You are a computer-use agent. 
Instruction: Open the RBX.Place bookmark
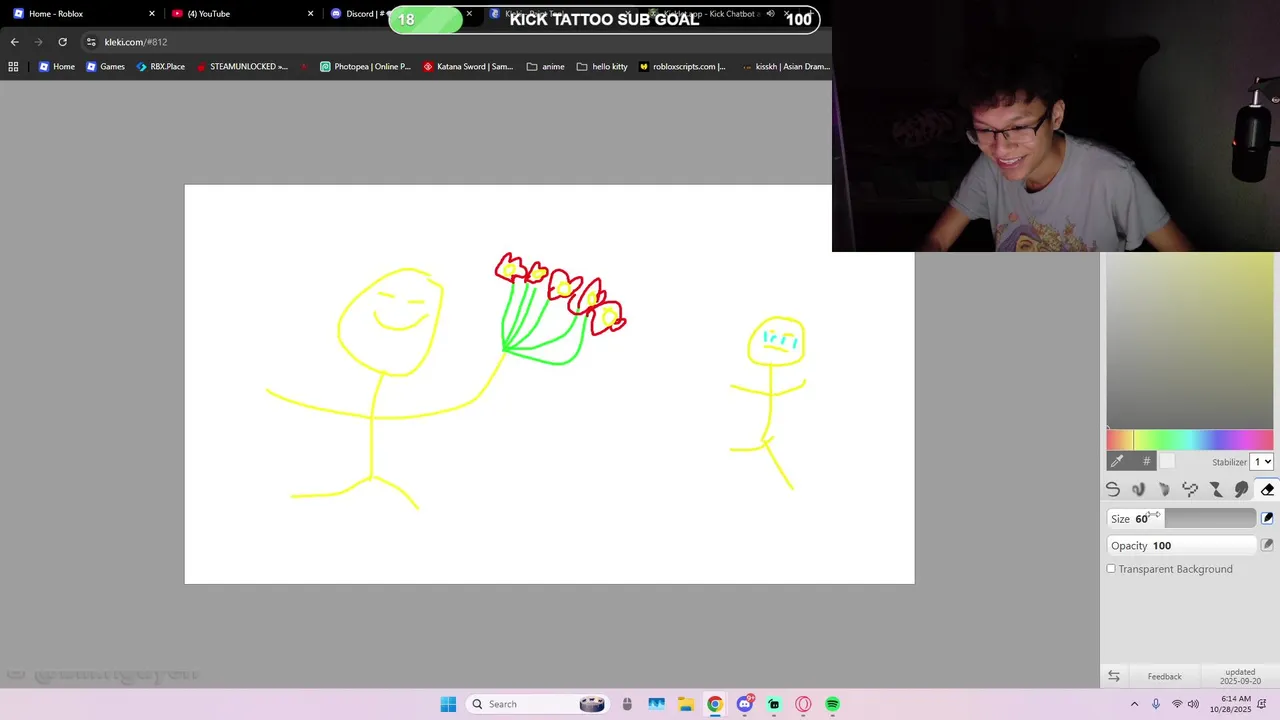tap(160, 67)
